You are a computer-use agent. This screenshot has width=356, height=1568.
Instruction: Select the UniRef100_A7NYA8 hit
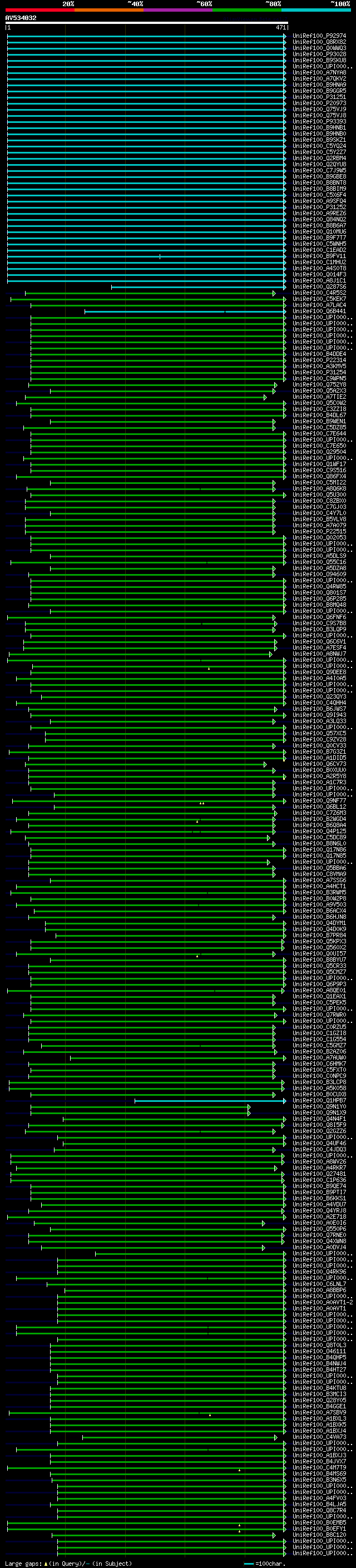click(319, 72)
